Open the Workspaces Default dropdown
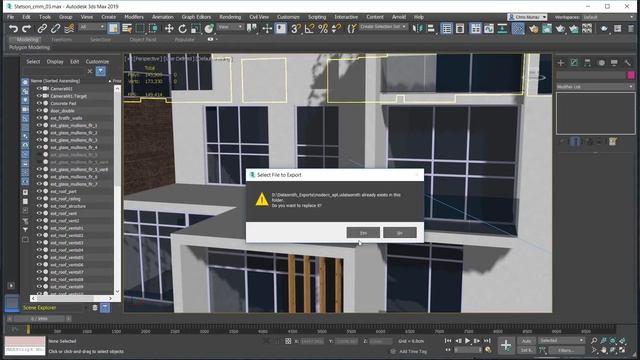This screenshot has width=640, height=360. 608,17
